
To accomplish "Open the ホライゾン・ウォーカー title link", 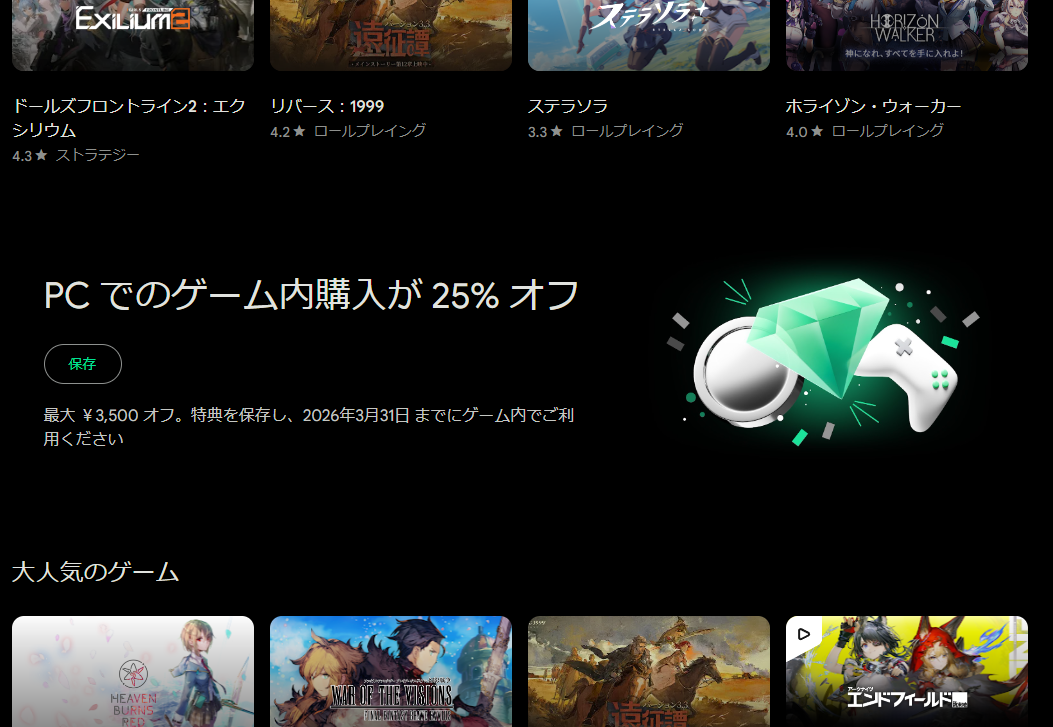I will tap(874, 106).
